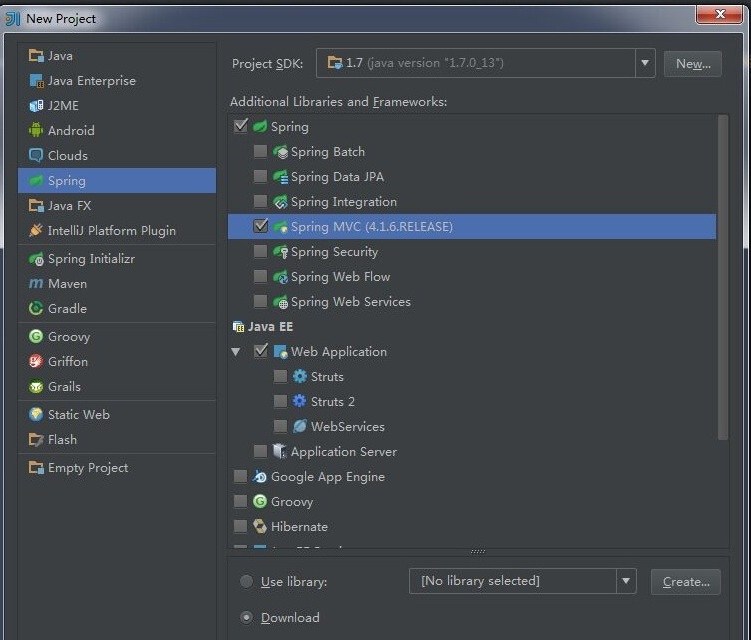Open the library selection dropdown arrow
The image size is (751, 640).
point(626,581)
